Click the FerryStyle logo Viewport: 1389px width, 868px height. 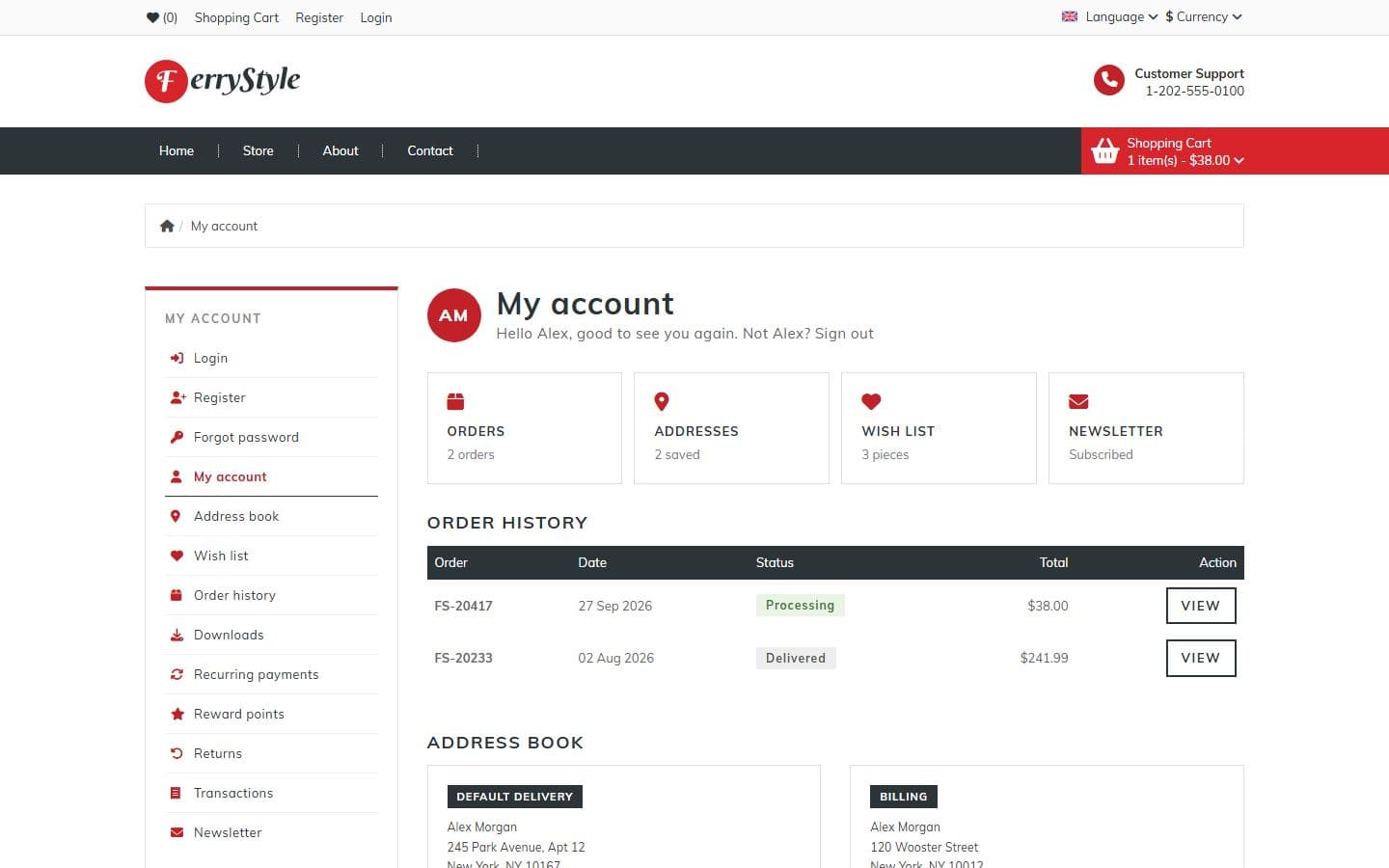click(223, 81)
